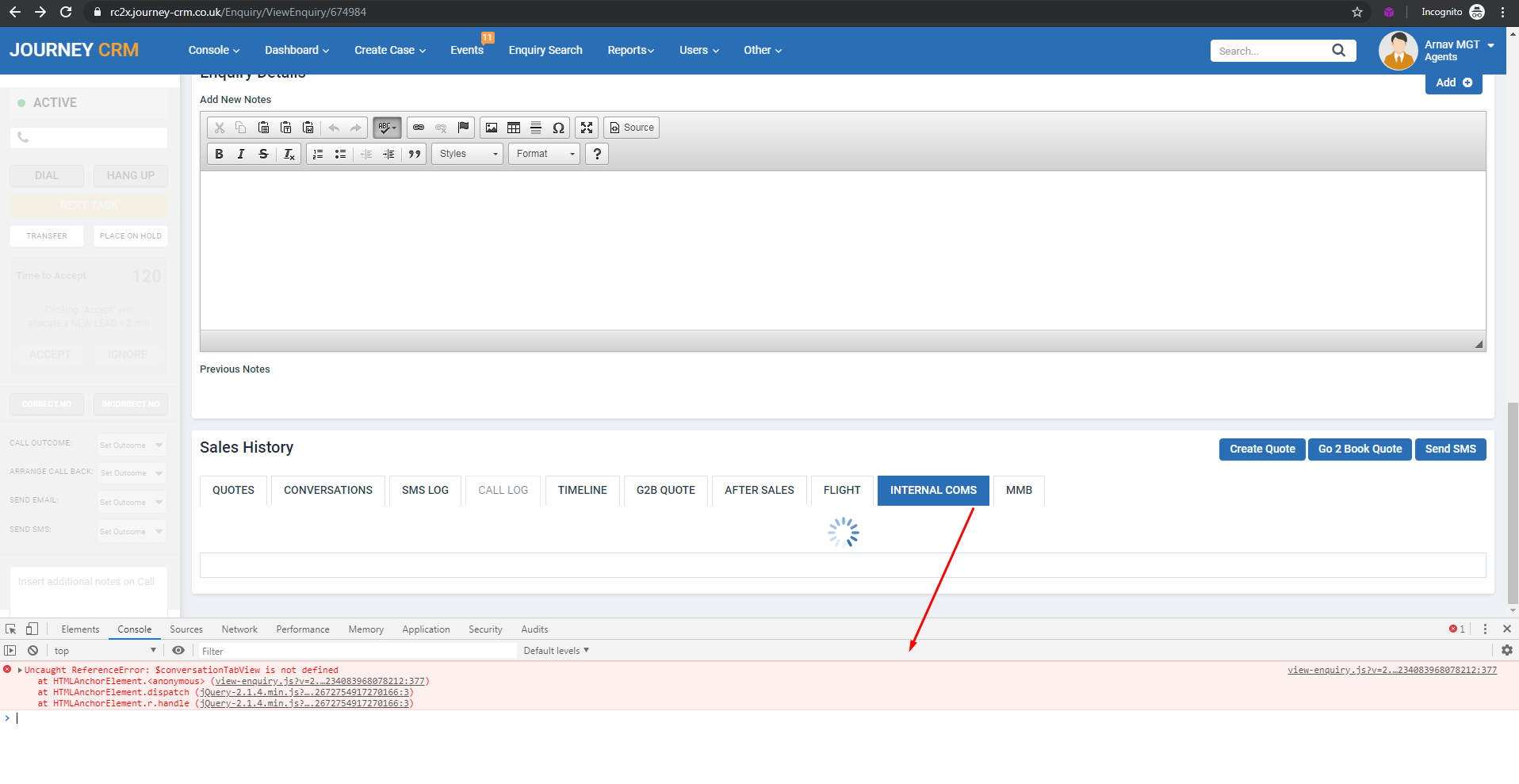
Task: Clear the DevTools console
Action: [33, 651]
